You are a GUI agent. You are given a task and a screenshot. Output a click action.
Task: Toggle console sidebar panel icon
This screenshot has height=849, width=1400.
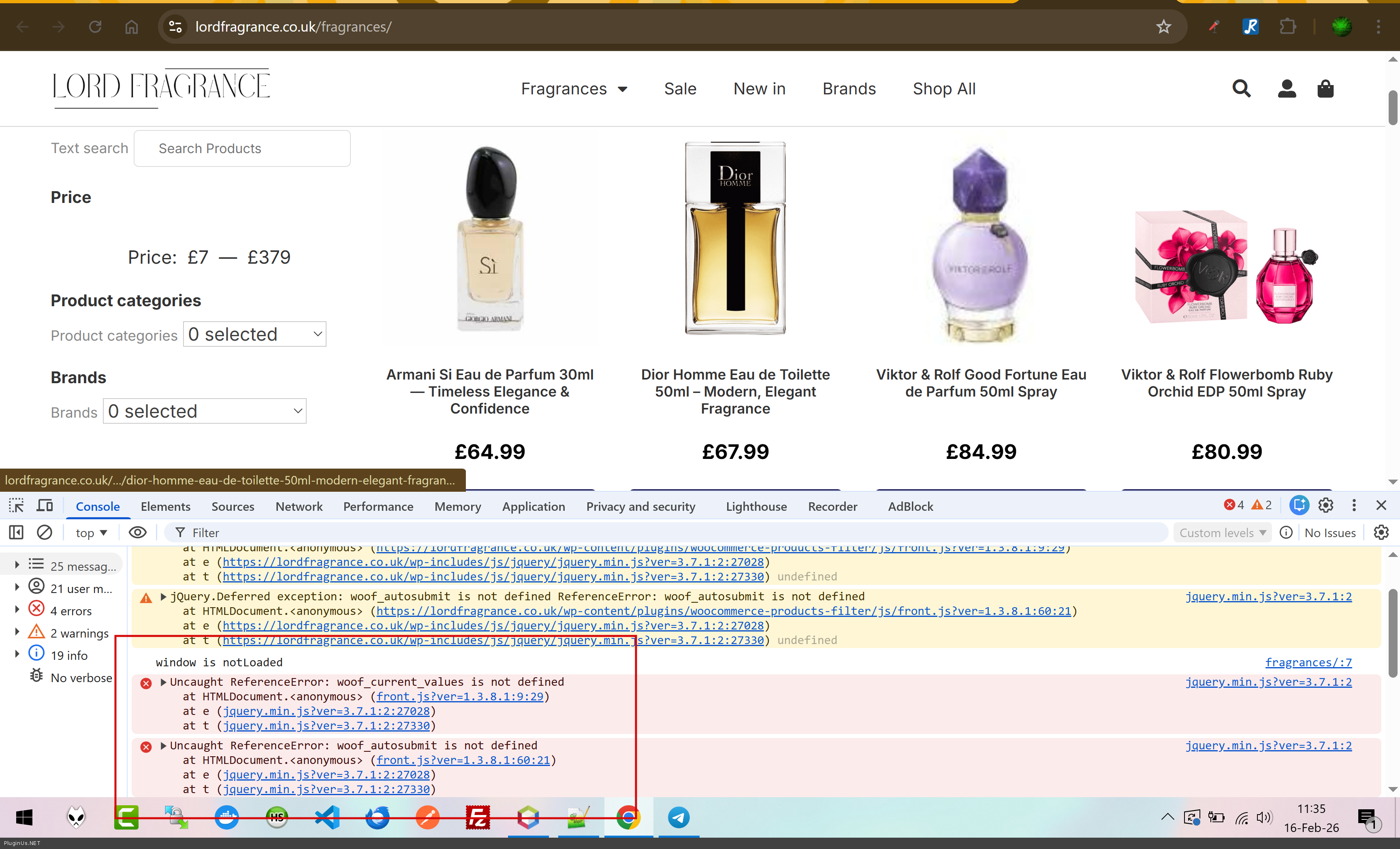click(16, 533)
